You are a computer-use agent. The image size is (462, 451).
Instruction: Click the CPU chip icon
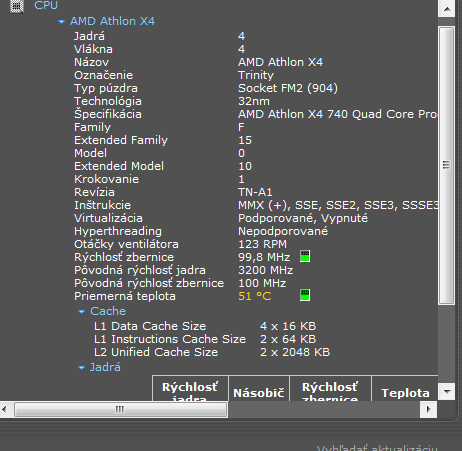[16, 6]
